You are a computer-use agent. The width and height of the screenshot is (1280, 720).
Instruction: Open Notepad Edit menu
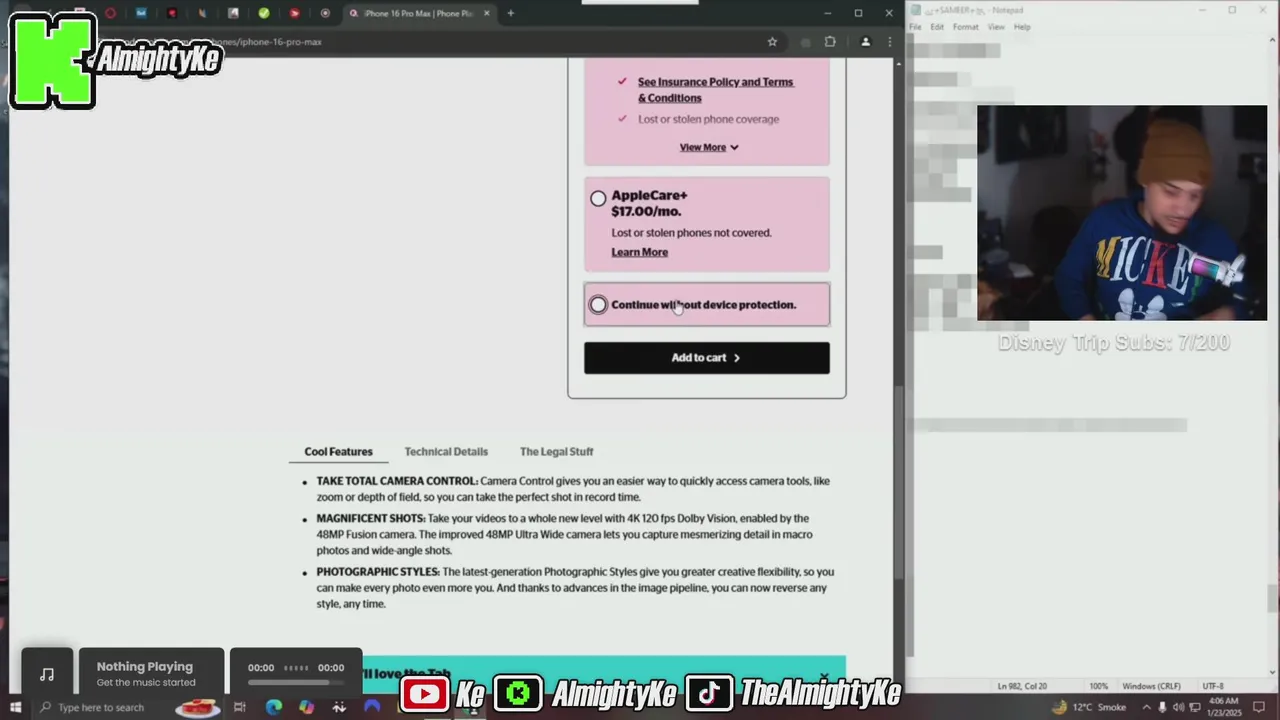click(x=937, y=27)
